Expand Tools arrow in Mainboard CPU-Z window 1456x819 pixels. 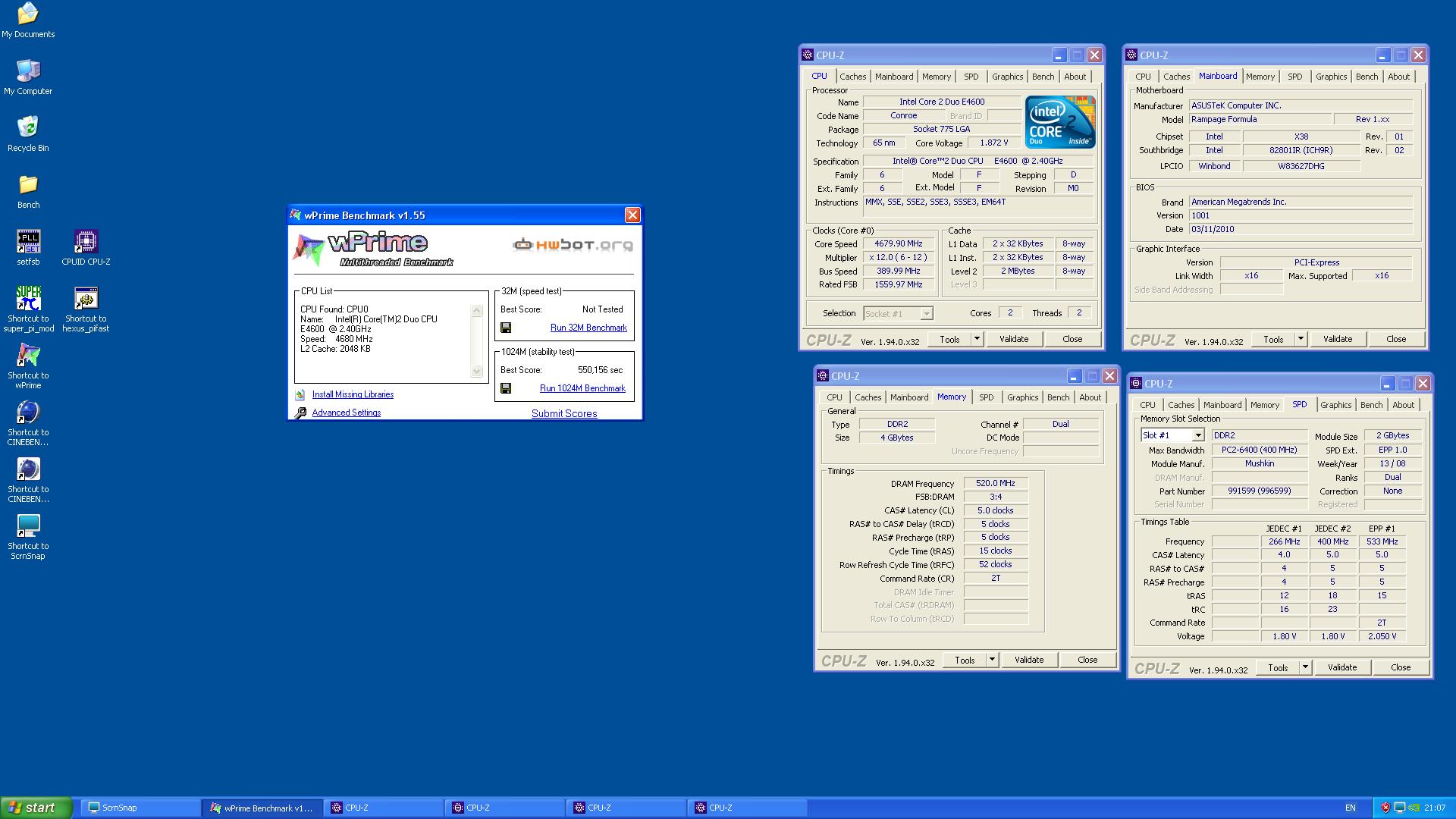click(1301, 339)
